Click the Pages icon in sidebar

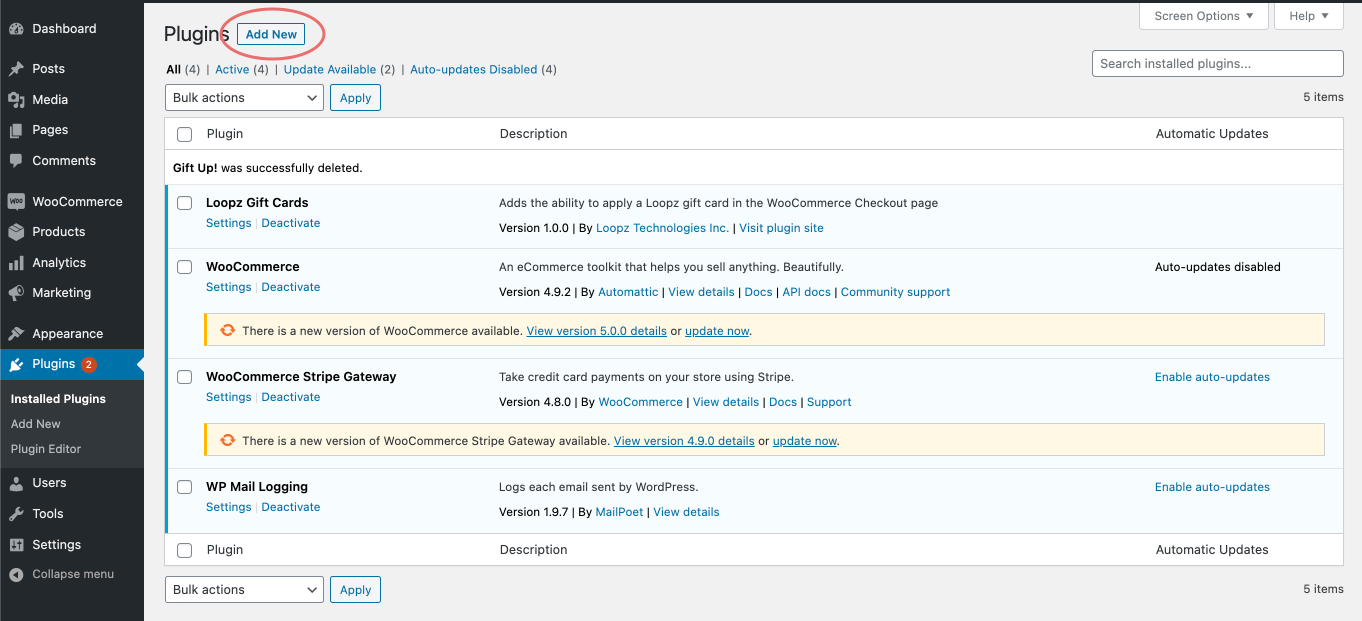point(16,130)
